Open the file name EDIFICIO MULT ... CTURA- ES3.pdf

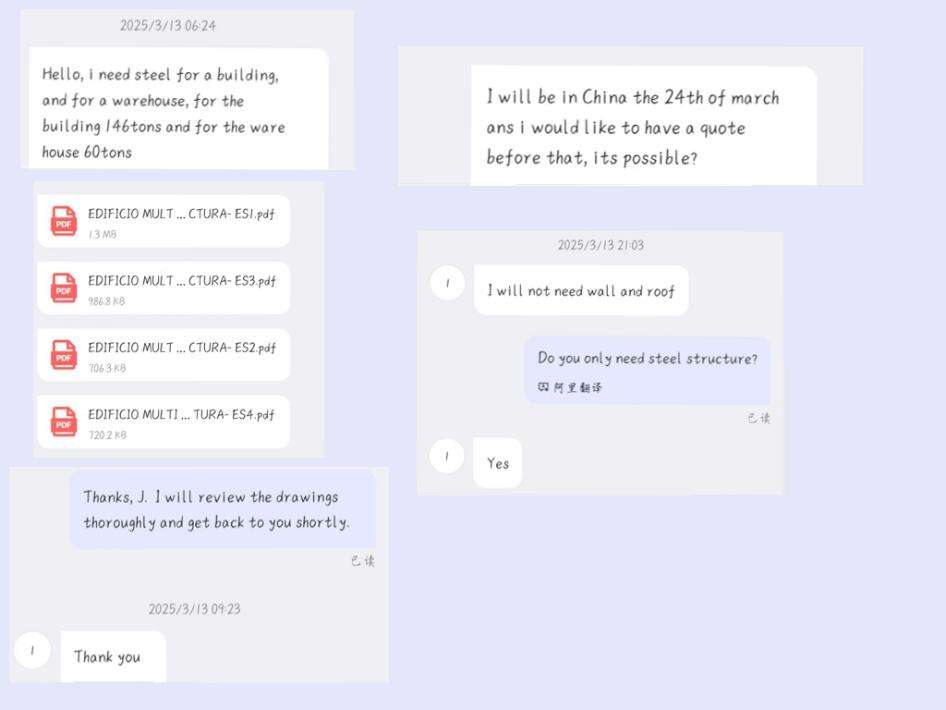coord(181,280)
